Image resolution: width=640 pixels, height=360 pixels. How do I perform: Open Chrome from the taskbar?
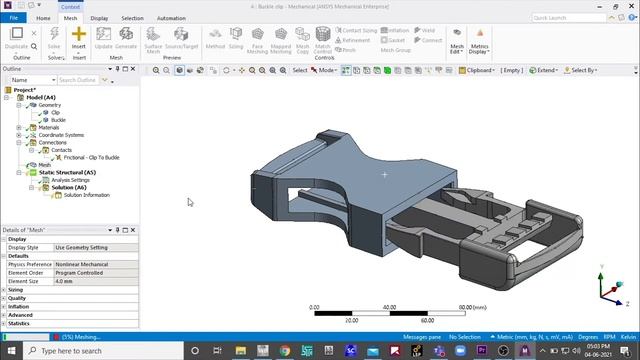[x=285, y=351]
